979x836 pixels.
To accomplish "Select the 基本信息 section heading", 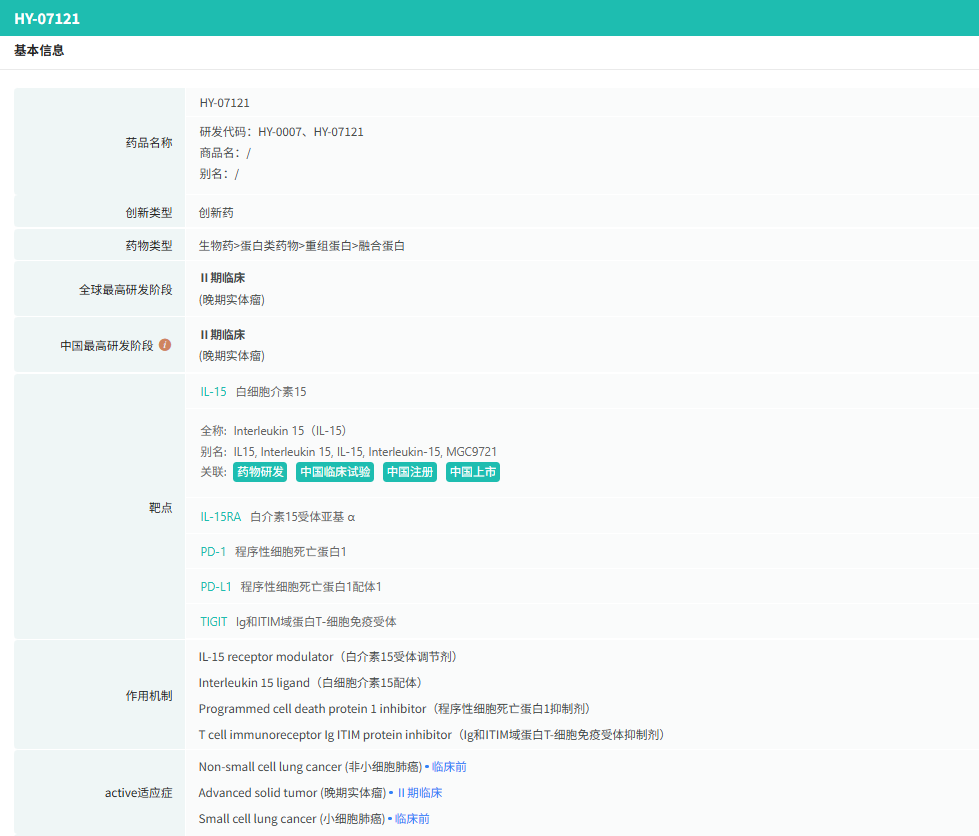I will pyautogui.click(x=39, y=51).
